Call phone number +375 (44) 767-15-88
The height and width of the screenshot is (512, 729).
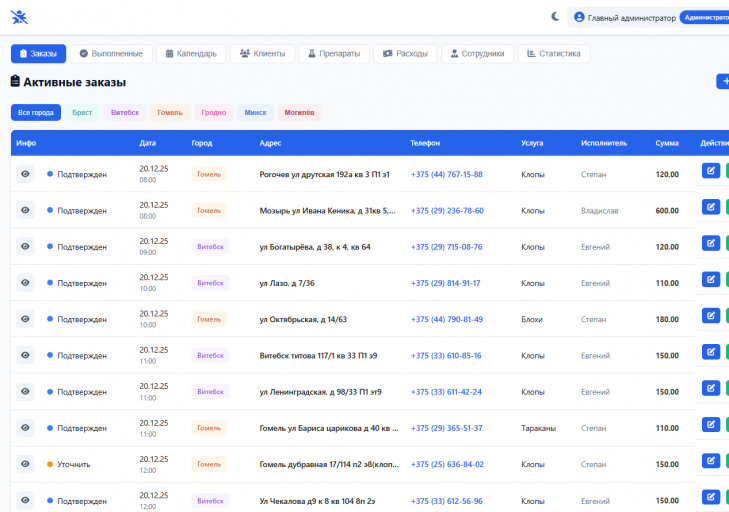(x=446, y=174)
